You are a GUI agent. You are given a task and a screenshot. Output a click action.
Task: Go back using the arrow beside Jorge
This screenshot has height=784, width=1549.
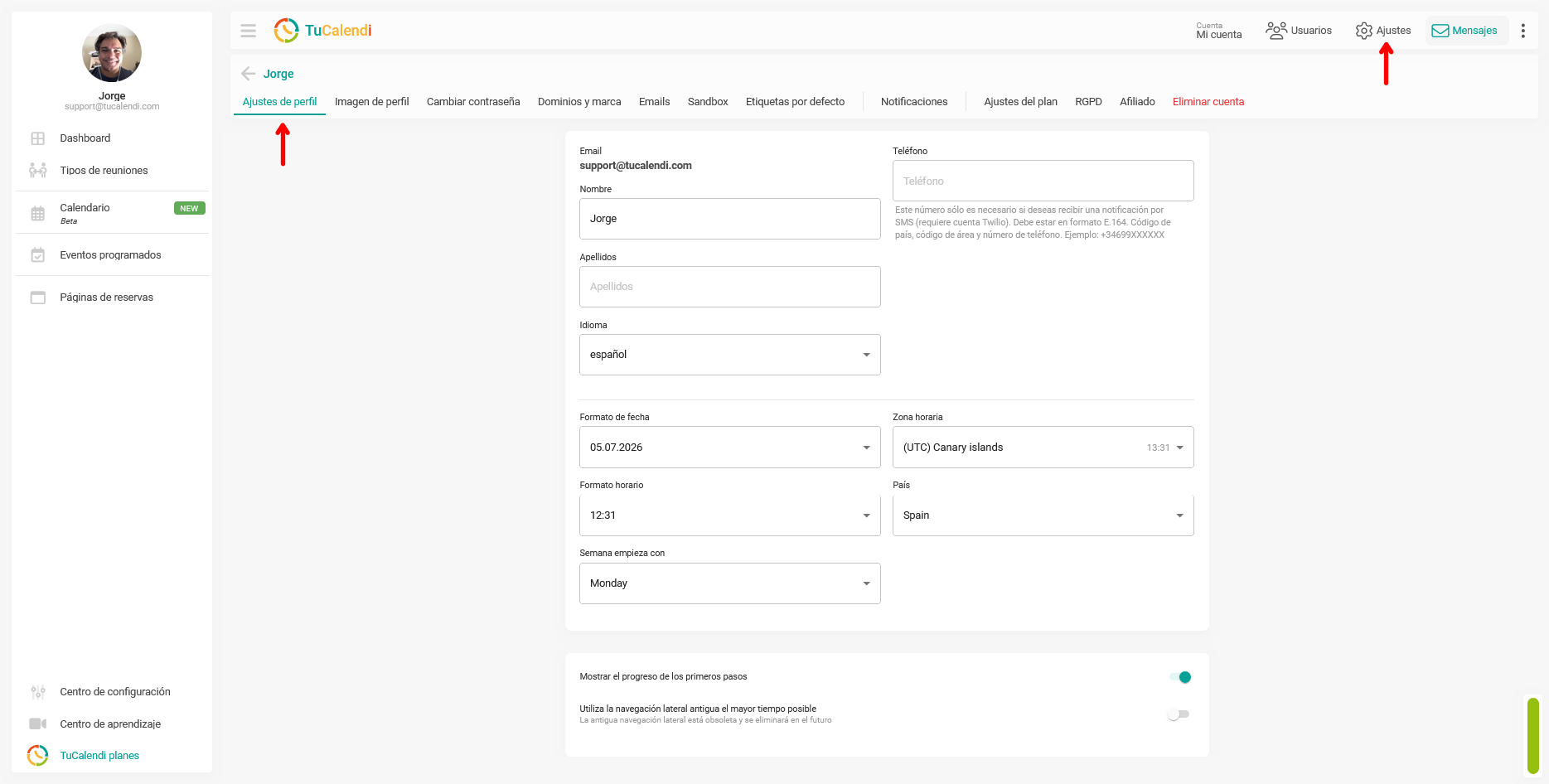248,74
